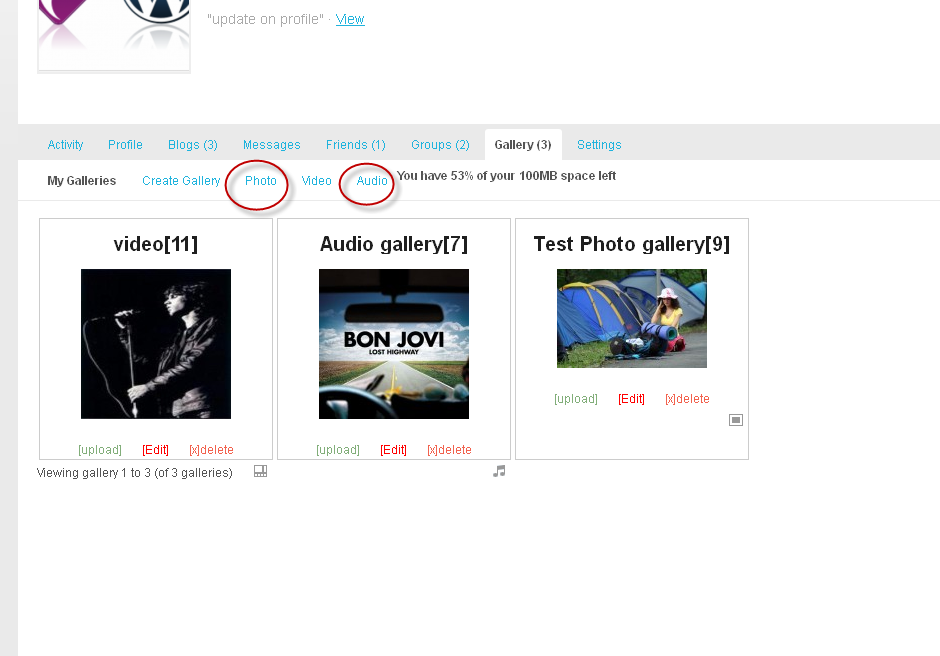Filter galleries by Photo
940x656 pixels.
click(x=261, y=180)
